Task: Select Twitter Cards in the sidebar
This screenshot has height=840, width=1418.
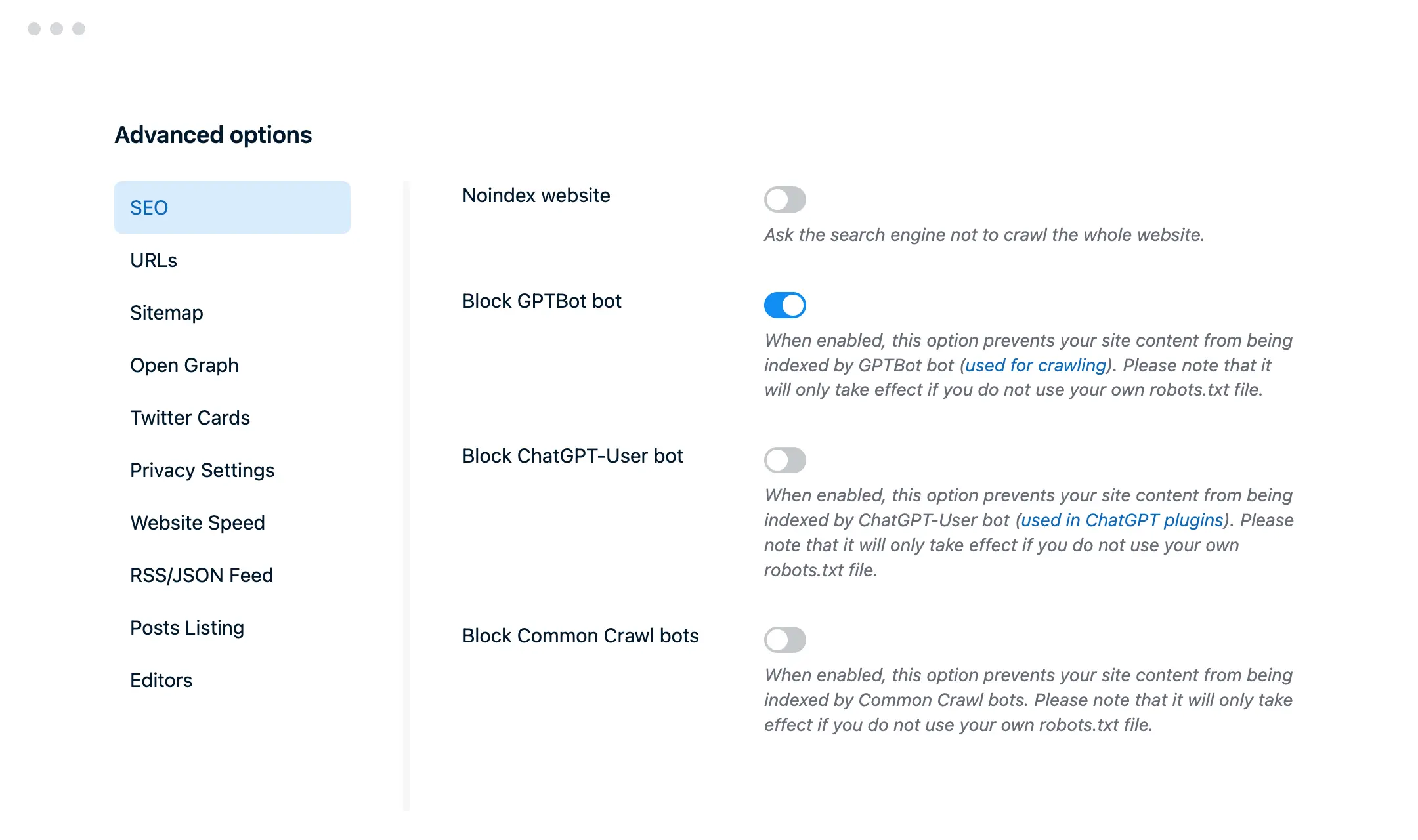Action: [190, 417]
